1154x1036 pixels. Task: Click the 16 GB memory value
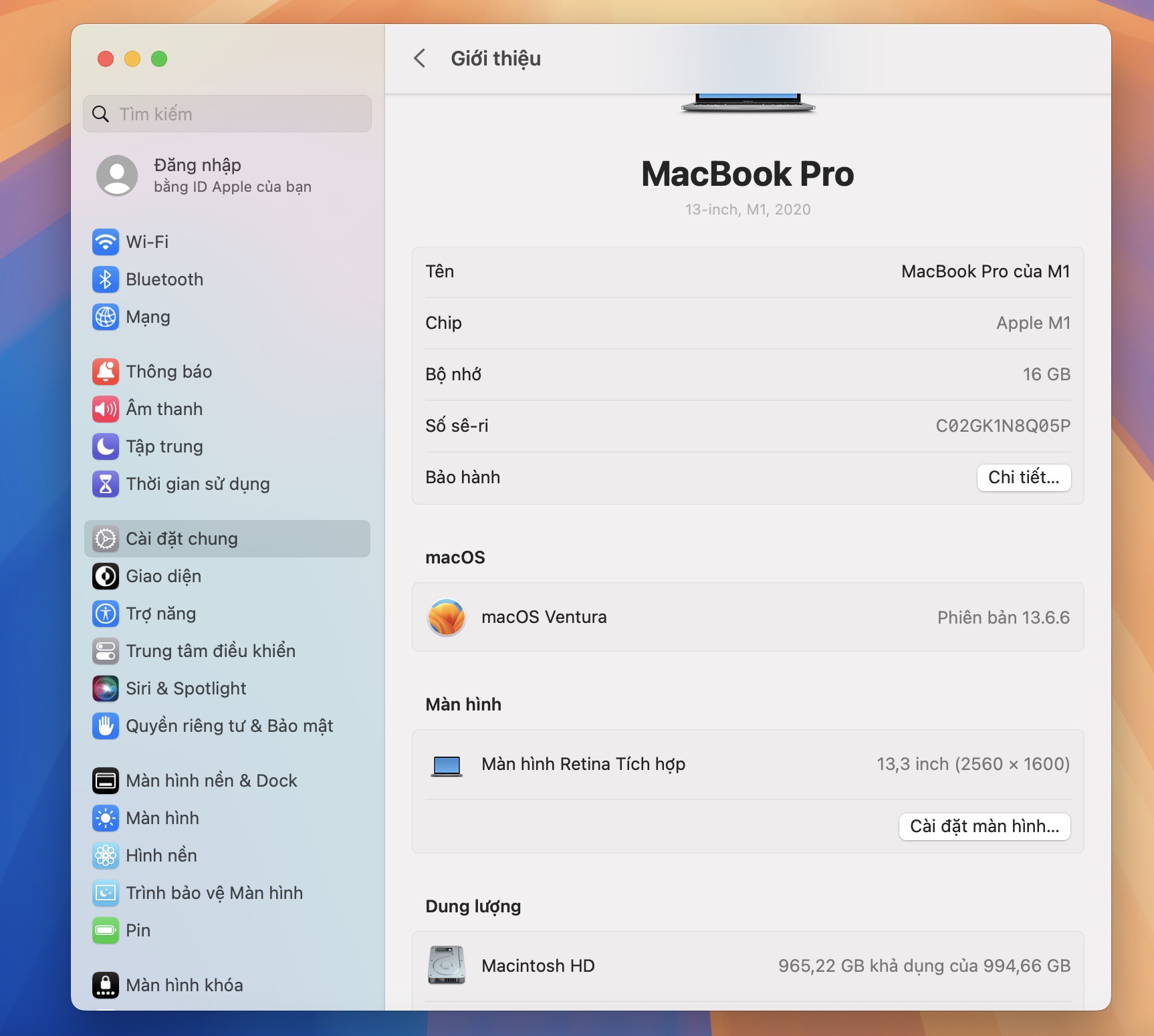(1046, 374)
